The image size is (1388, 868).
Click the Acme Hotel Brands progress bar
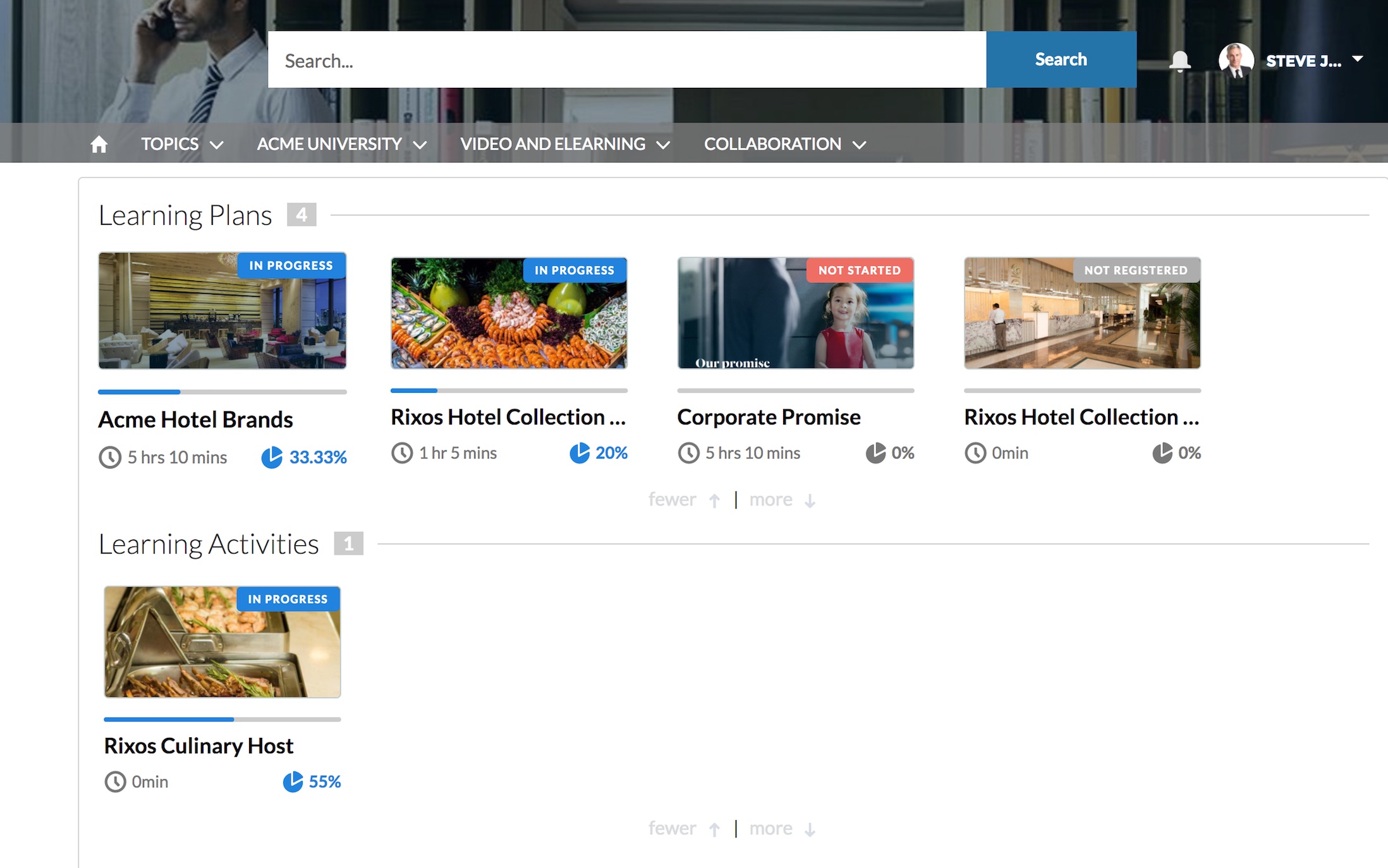pos(222,392)
